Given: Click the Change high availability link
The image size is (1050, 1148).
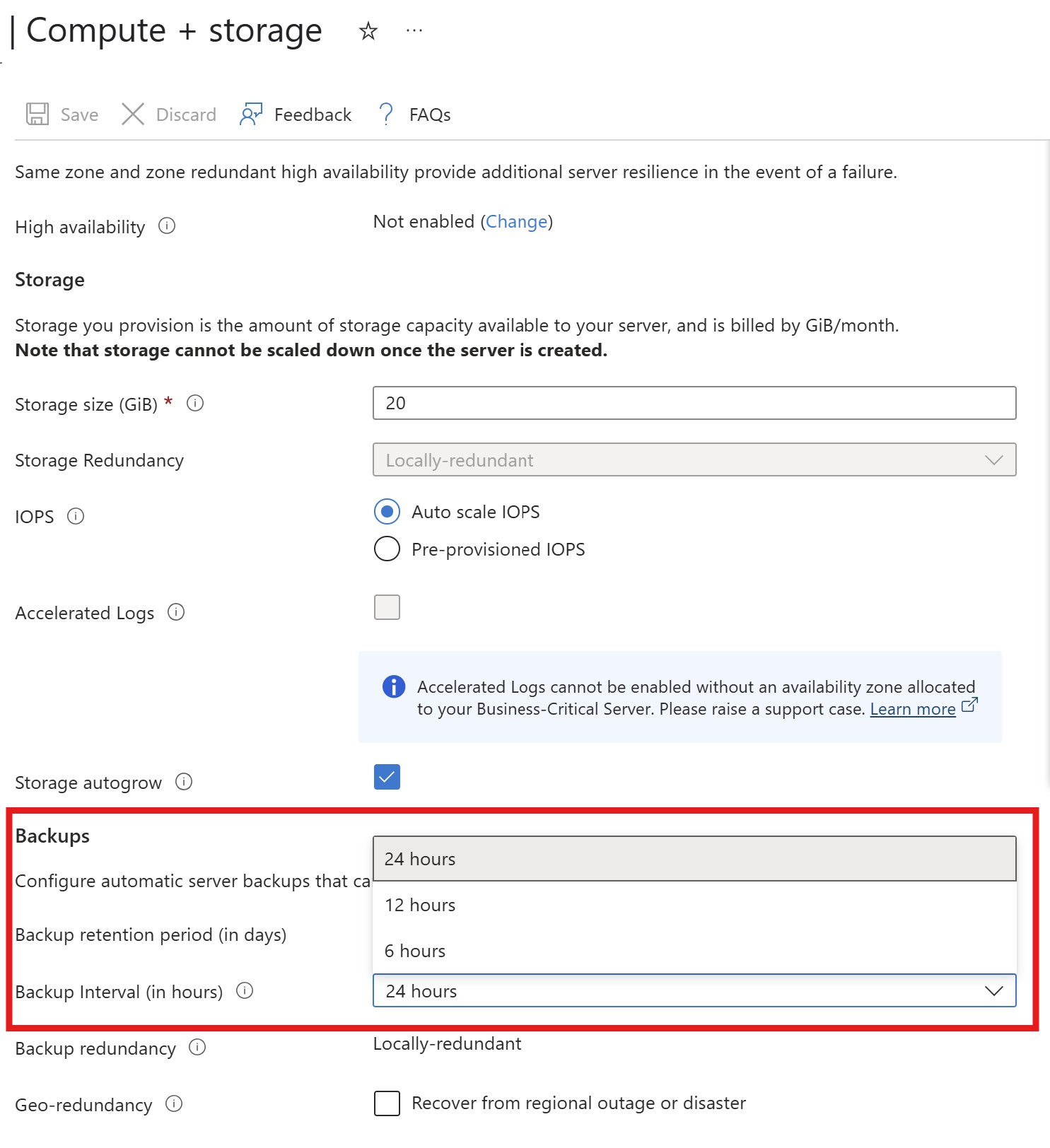Looking at the screenshot, I should tap(517, 222).
